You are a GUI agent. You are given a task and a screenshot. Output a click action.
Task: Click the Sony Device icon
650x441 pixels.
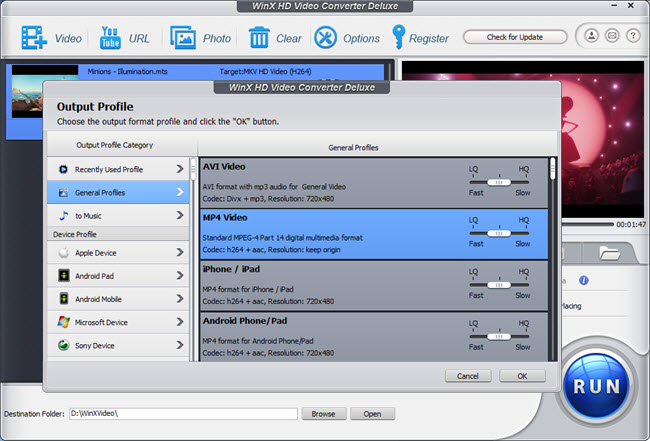tap(63, 345)
